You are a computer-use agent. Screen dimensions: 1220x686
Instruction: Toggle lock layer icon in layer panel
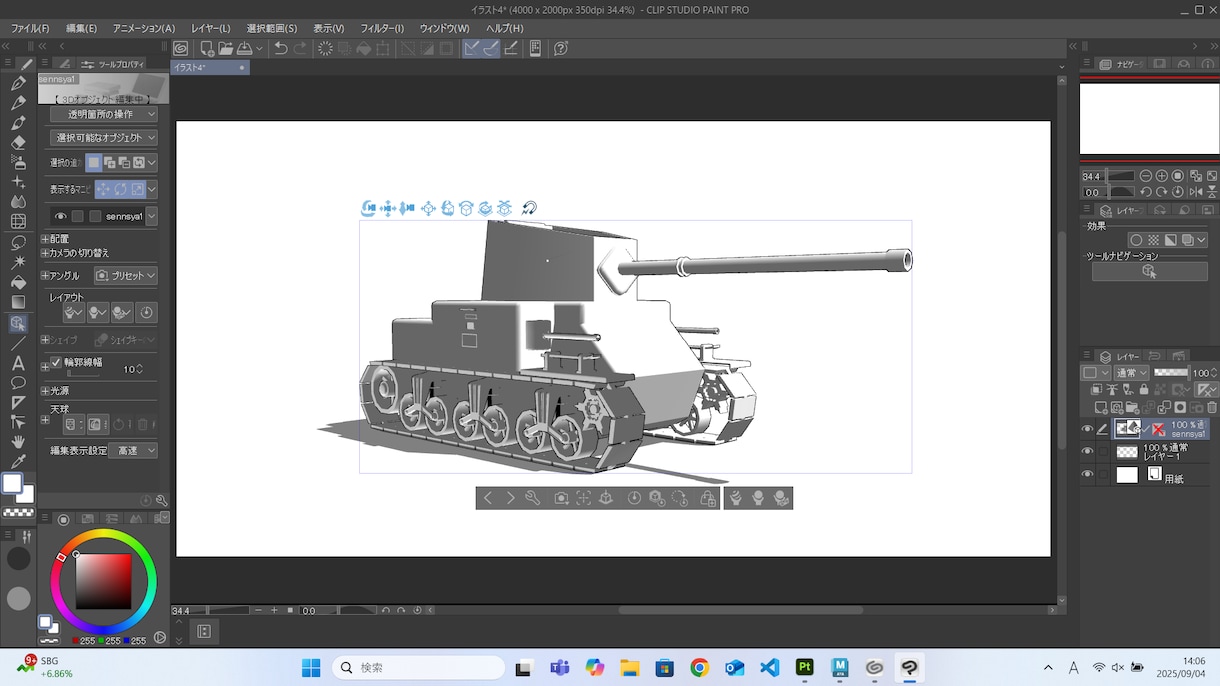coord(1145,390)
